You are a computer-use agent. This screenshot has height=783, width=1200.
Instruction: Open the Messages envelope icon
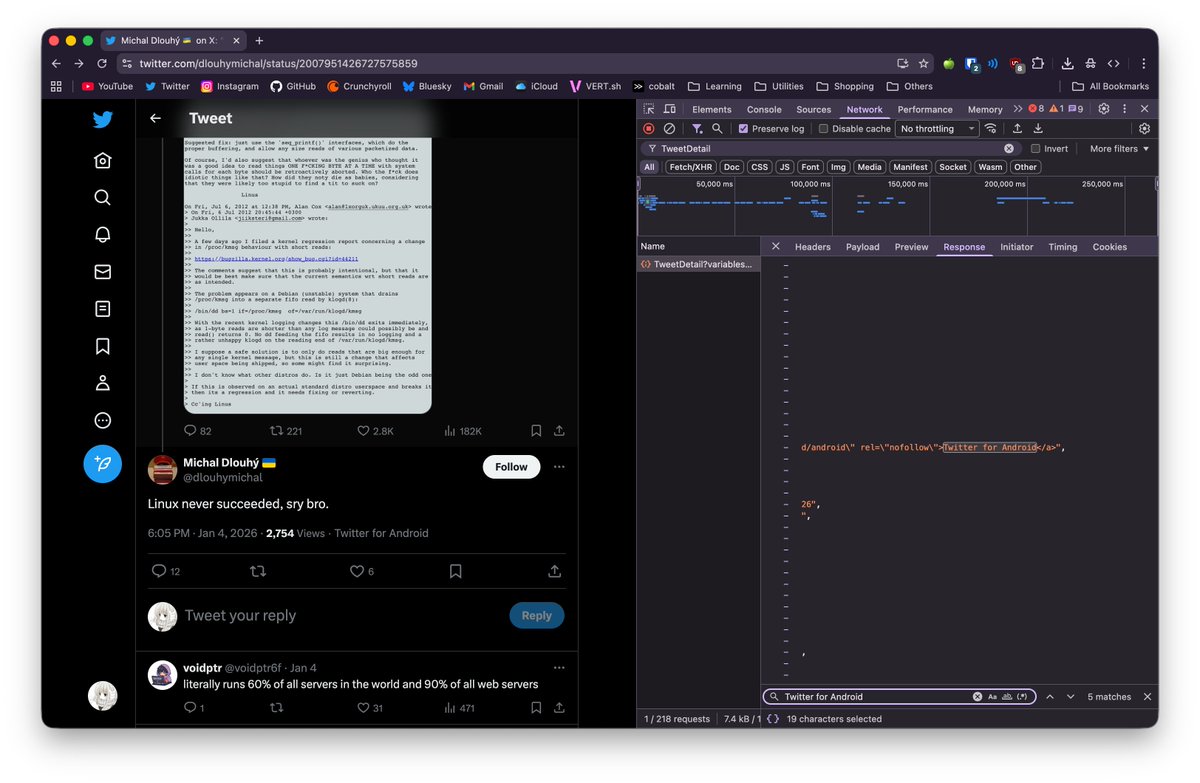point(102,271)
